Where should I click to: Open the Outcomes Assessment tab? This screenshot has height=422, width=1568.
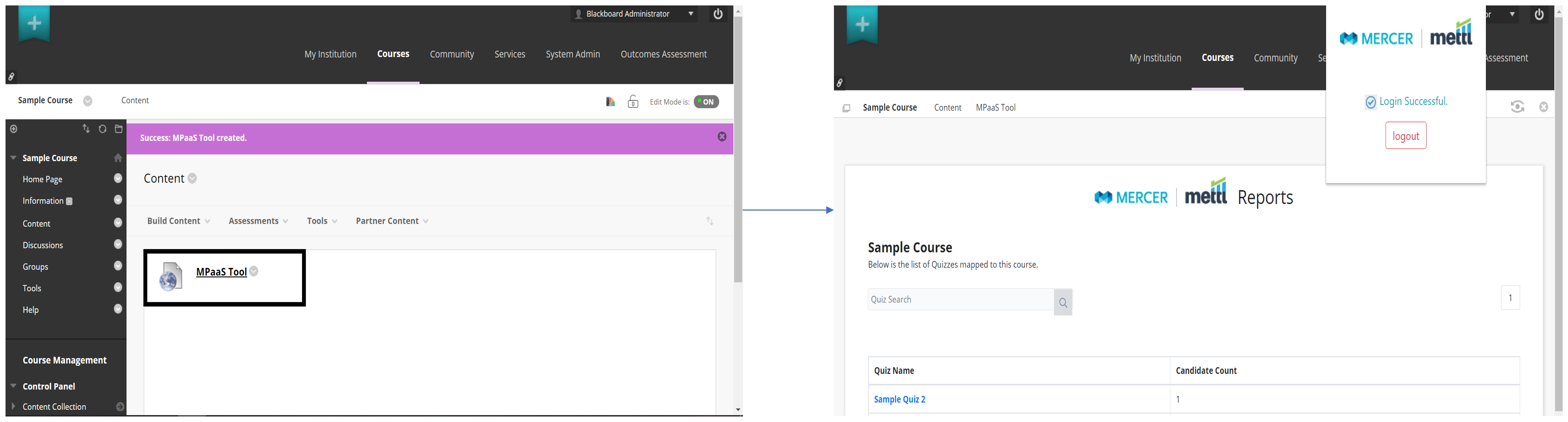pos(664,54)
